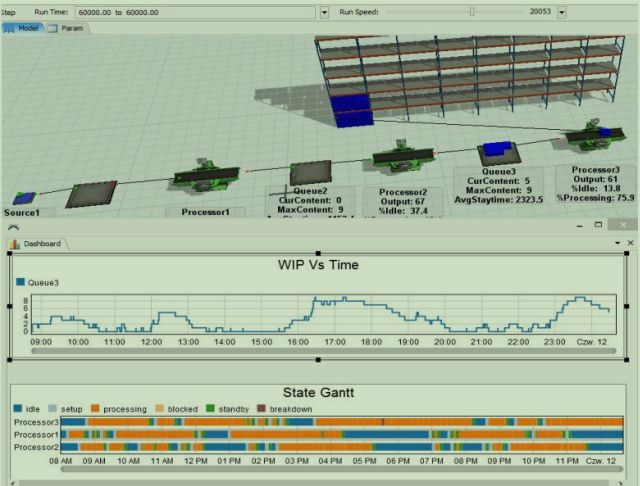Open the Run Speed dropdown arrow

point(561,12)
